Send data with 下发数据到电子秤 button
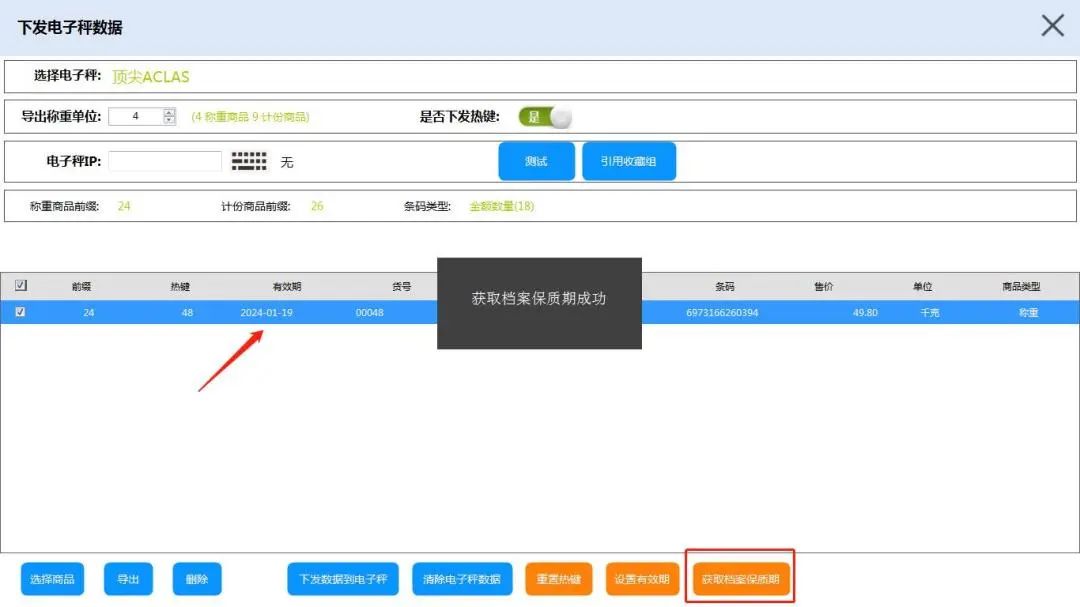The height and width of the screenshot is (607, 1080). (x=343, y=579)
